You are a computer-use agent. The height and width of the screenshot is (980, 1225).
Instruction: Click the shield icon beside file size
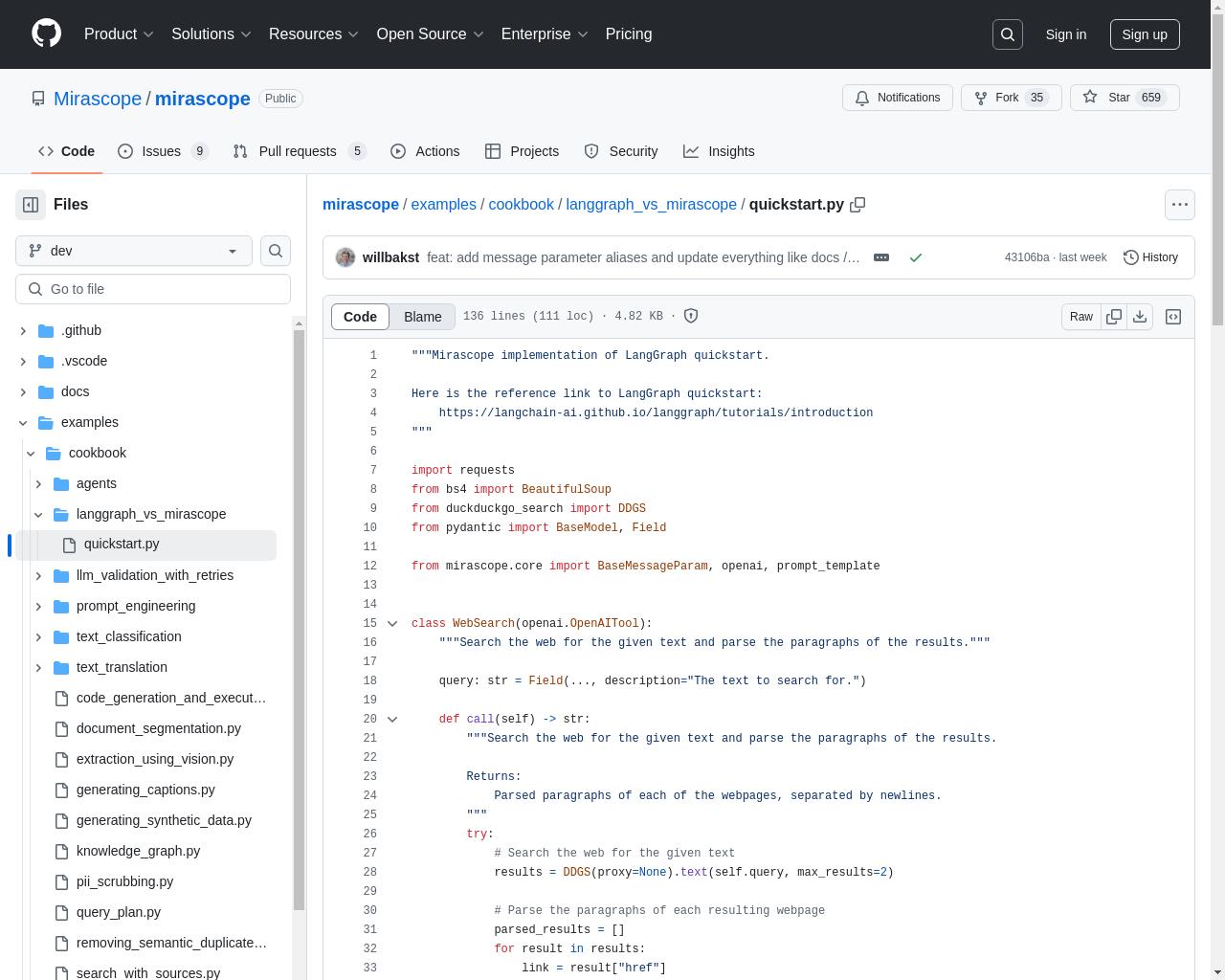(x=691, y=316)
